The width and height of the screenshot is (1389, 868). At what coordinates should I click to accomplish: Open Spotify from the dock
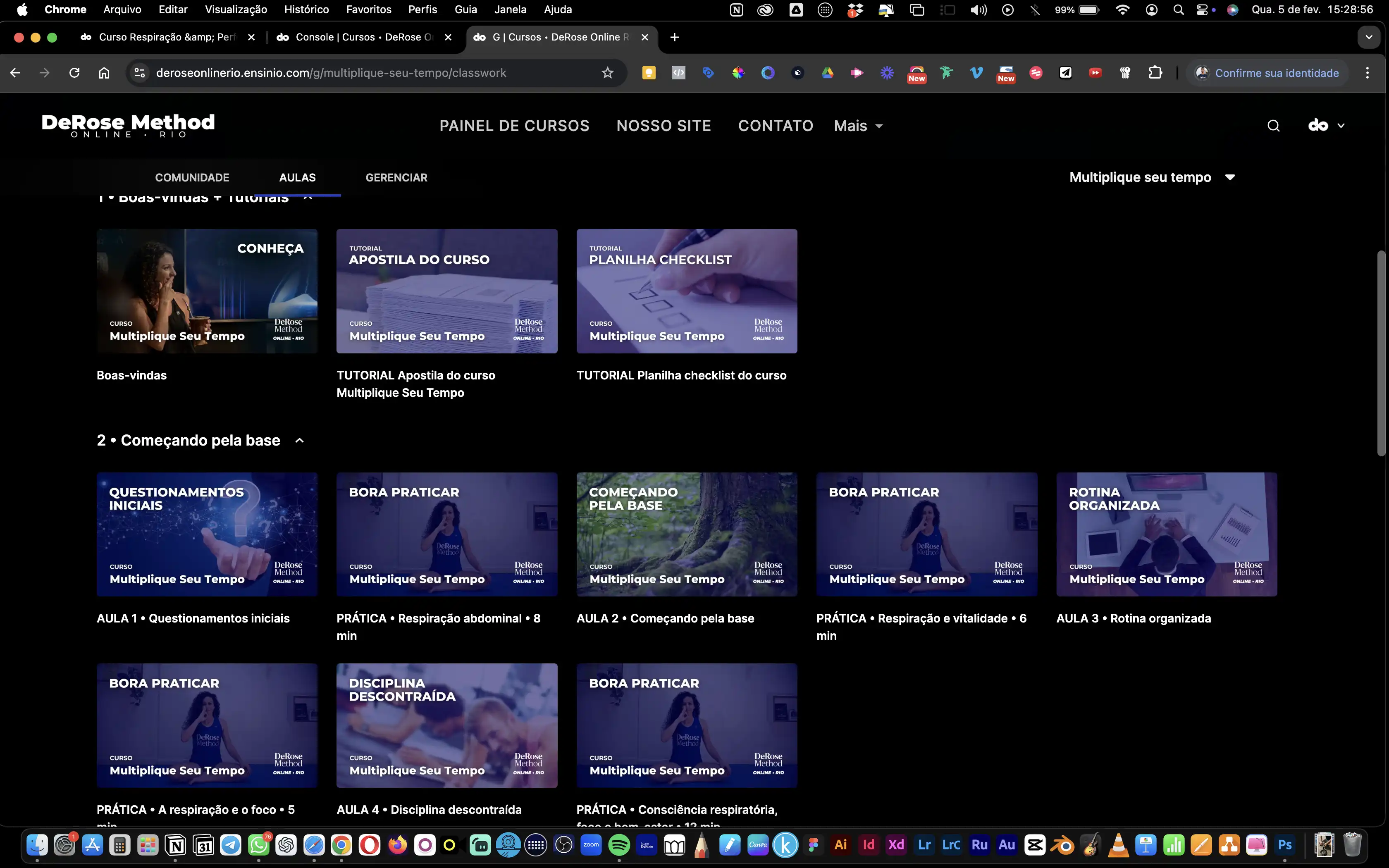point(619,845)
